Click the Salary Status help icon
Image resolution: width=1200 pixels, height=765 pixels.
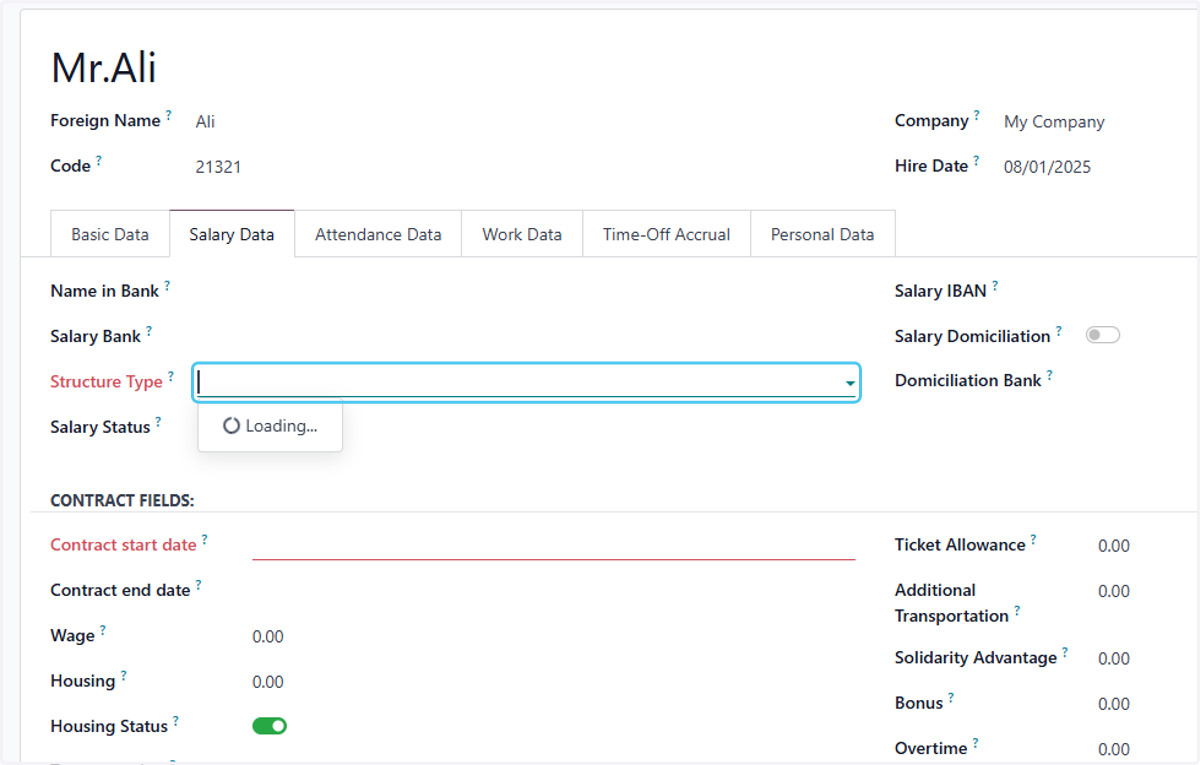click(157, 422)
